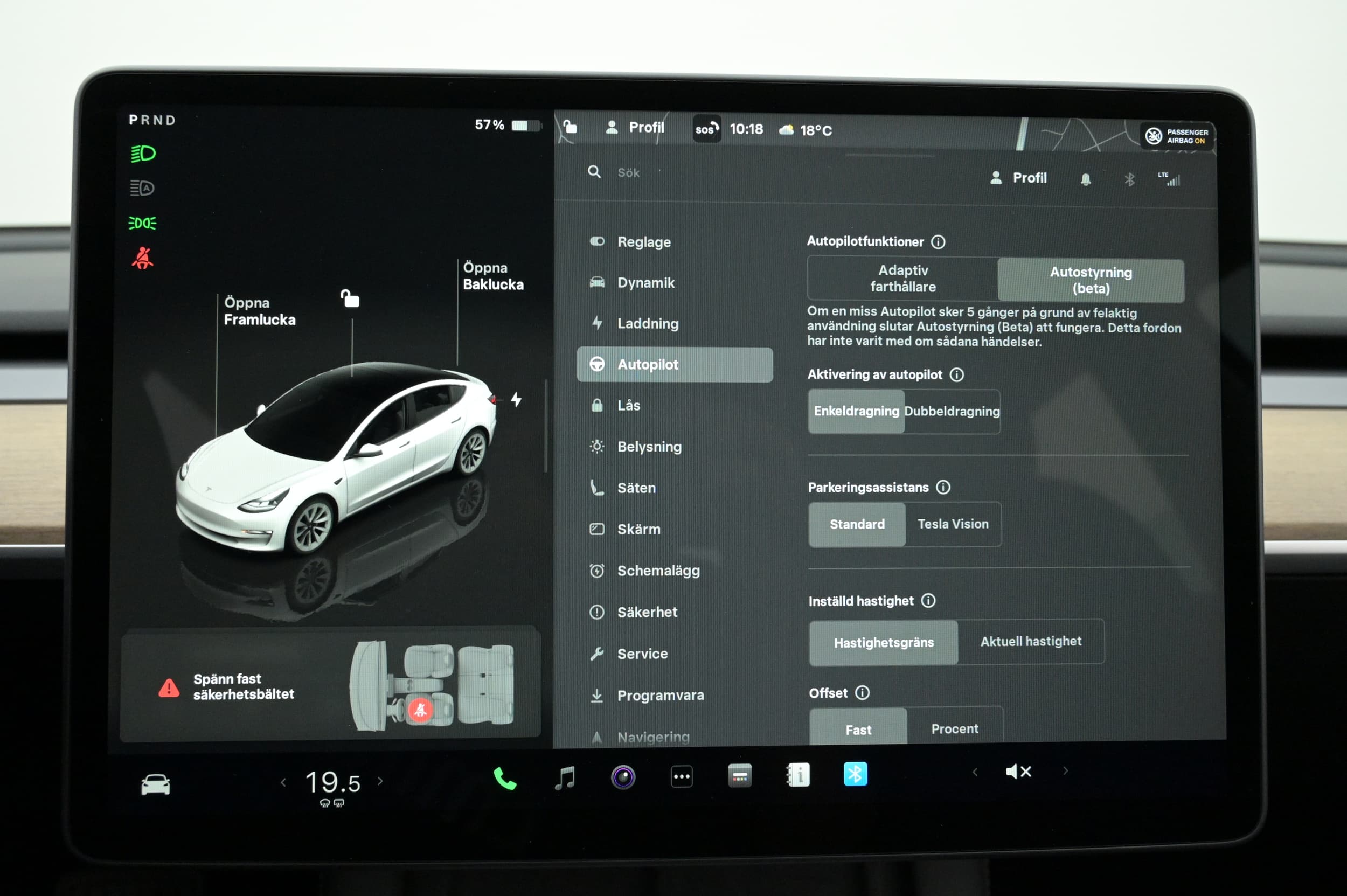
Task: Open notifications bell icon
Action: 1086,179
